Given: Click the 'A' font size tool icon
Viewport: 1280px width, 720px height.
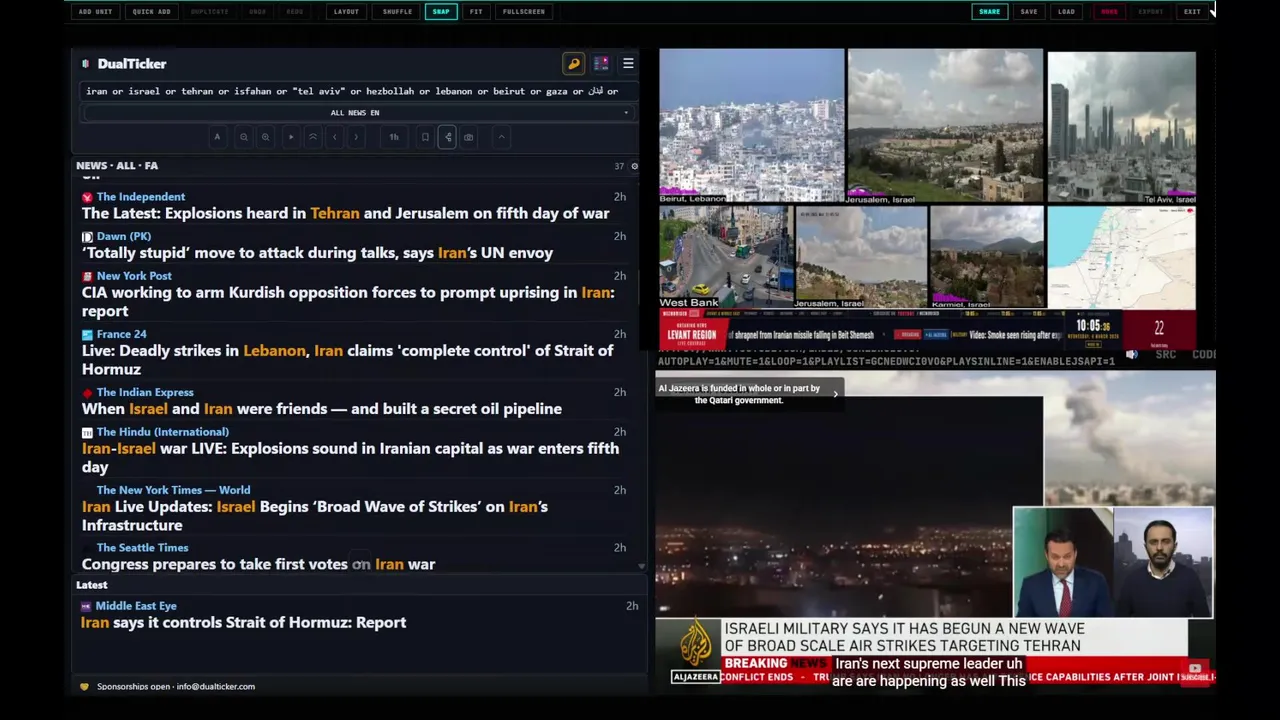Looking at the screenshot, I should 217,137.
